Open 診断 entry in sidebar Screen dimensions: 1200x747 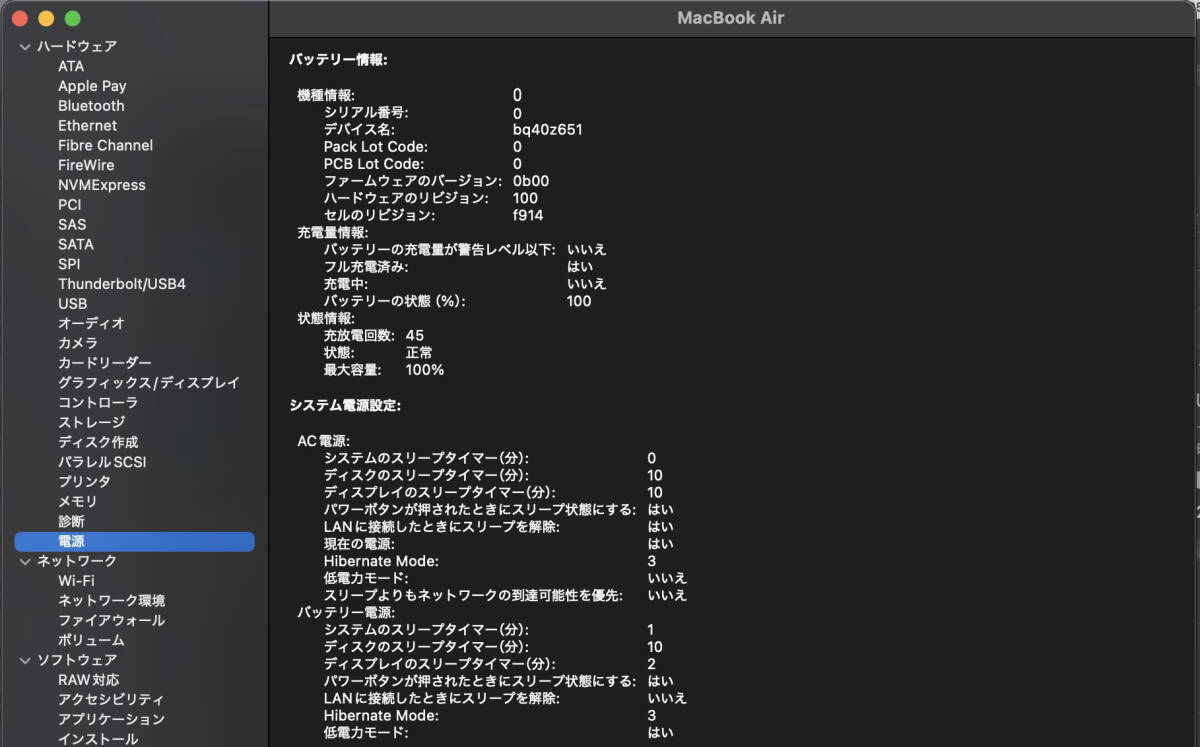[x=71, y=521]
